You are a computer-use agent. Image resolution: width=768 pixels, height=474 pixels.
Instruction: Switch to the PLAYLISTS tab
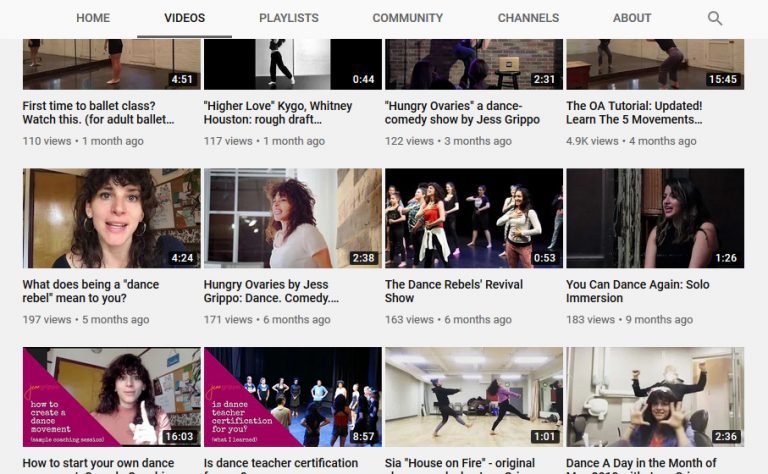tap(288, 18)
